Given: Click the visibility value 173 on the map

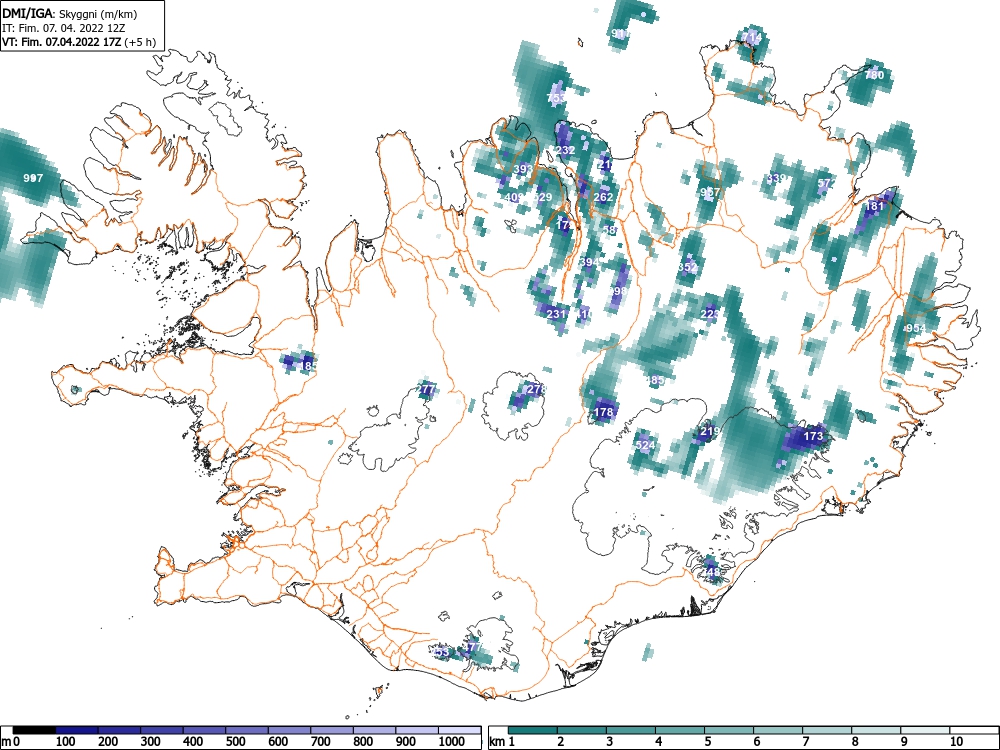Looking at the screenshot, I should 813,436.
